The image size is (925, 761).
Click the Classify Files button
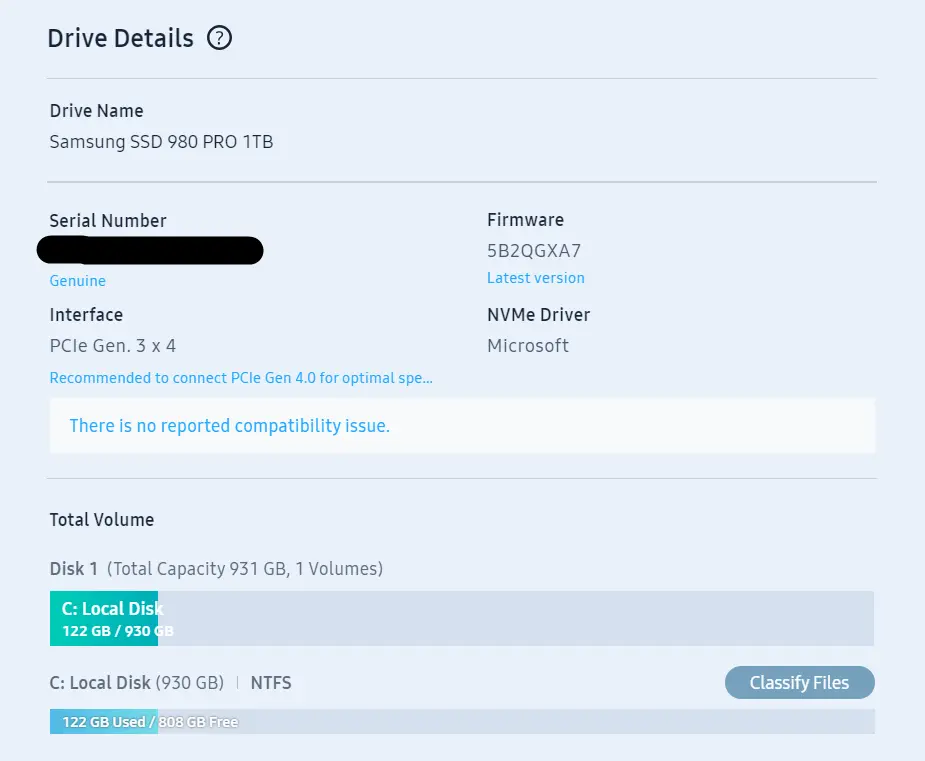799,683
